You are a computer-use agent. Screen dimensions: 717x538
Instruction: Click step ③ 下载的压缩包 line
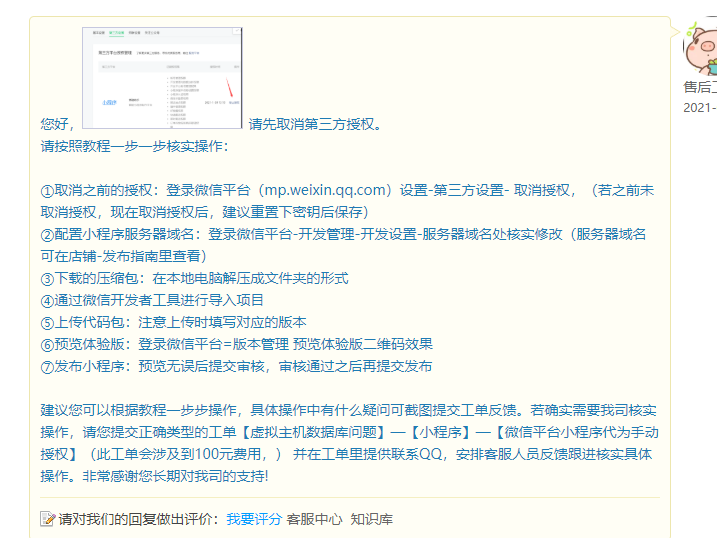tap(194, 278)
